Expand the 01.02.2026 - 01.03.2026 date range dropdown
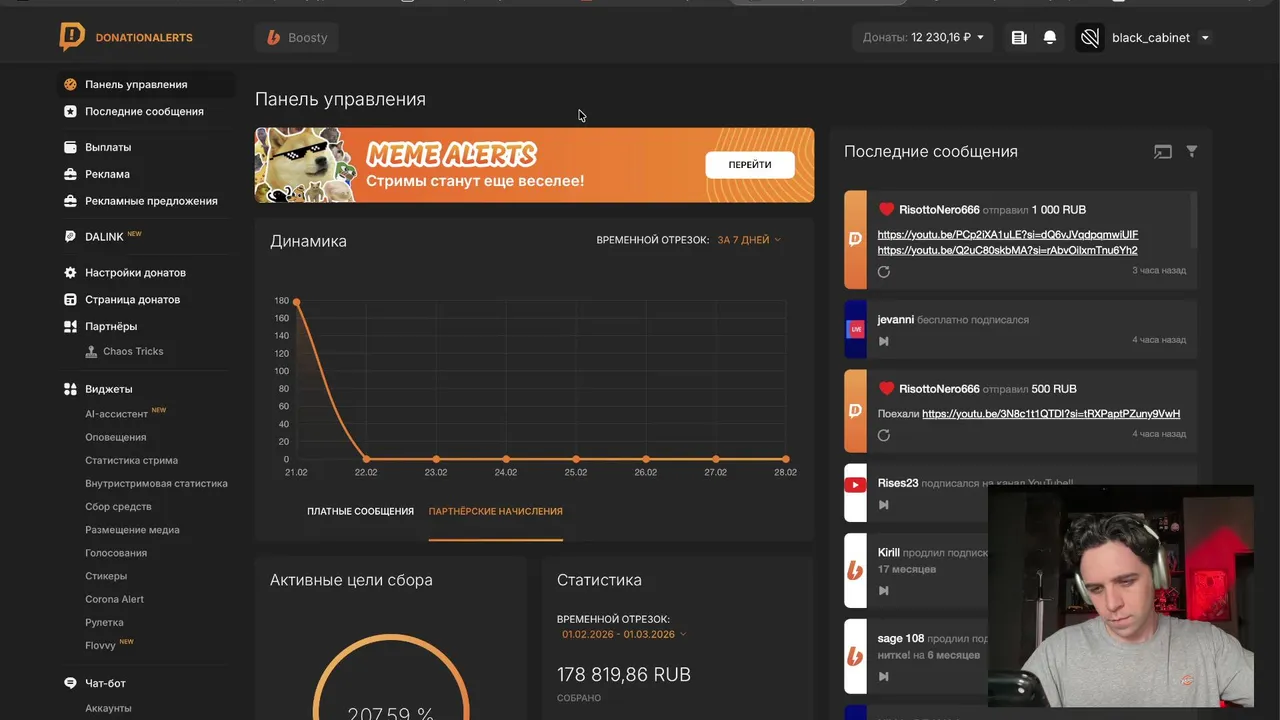 [623, 634]
